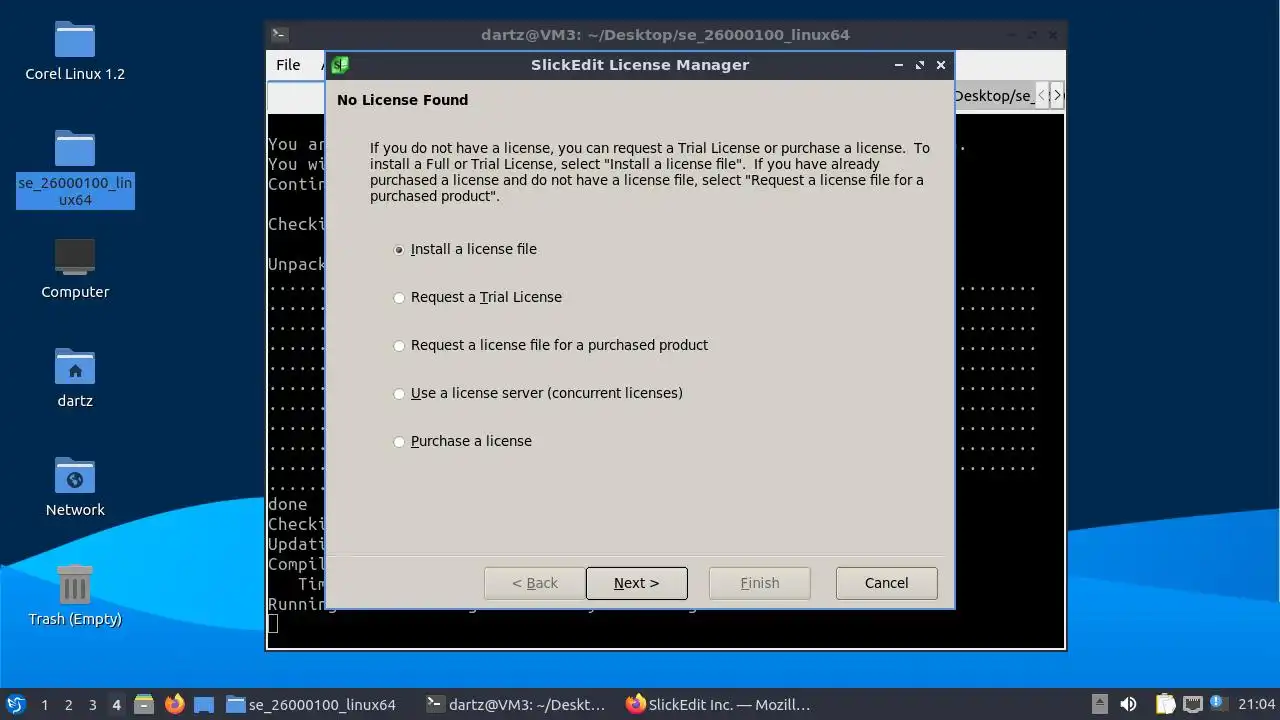Open the Corel Linux 1.2 desktop folder
Viewport: 1280px width, 720px height.
click(x=75, y=50)
